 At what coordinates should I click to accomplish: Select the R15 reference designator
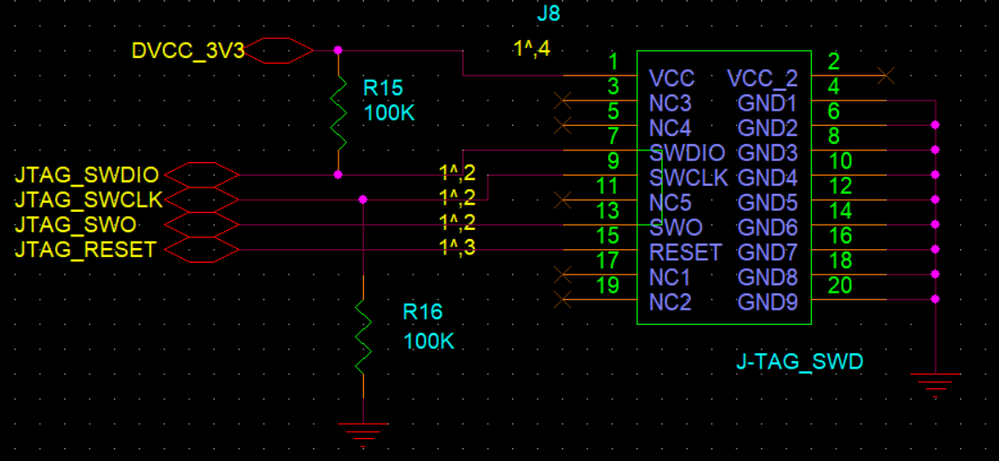[x=384, y=88]
